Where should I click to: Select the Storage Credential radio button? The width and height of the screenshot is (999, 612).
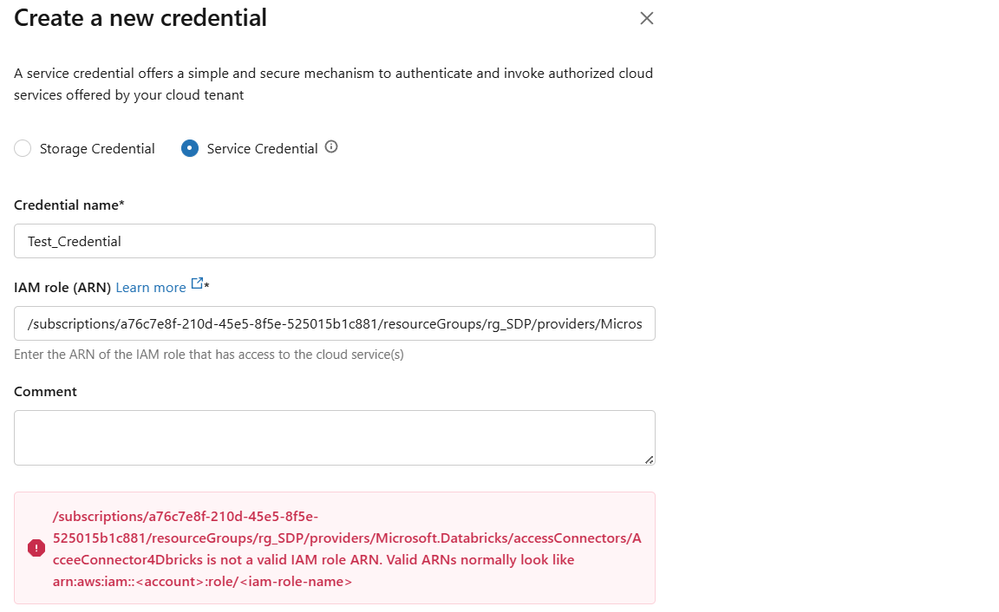pos(22,147)
